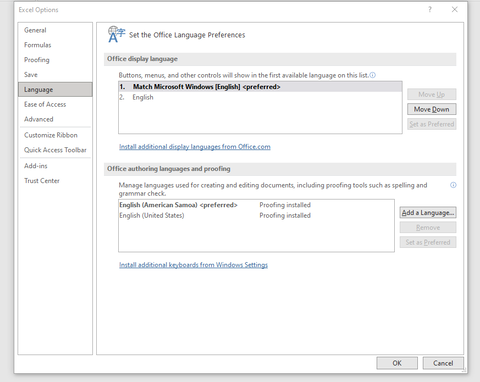Select the Language category in sidebar
The height and width of the screenshot is (382, 480).
coord(55,89)
